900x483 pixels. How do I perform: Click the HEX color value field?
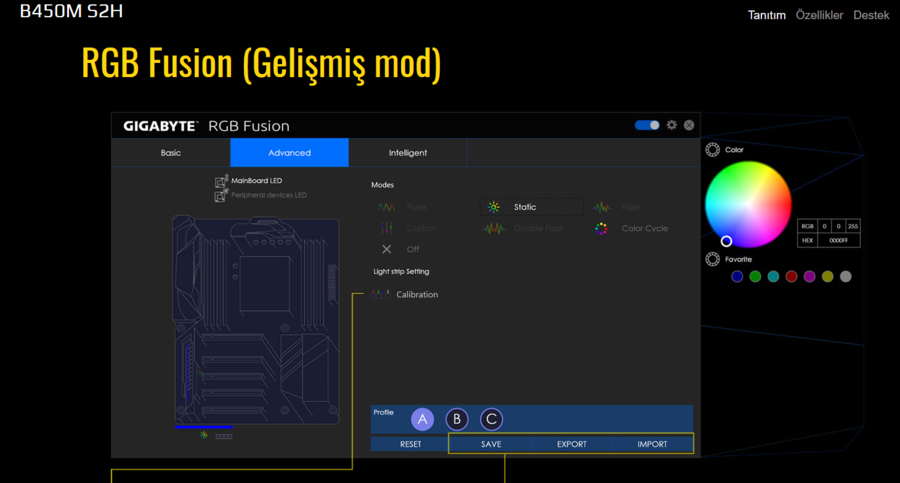839,241
